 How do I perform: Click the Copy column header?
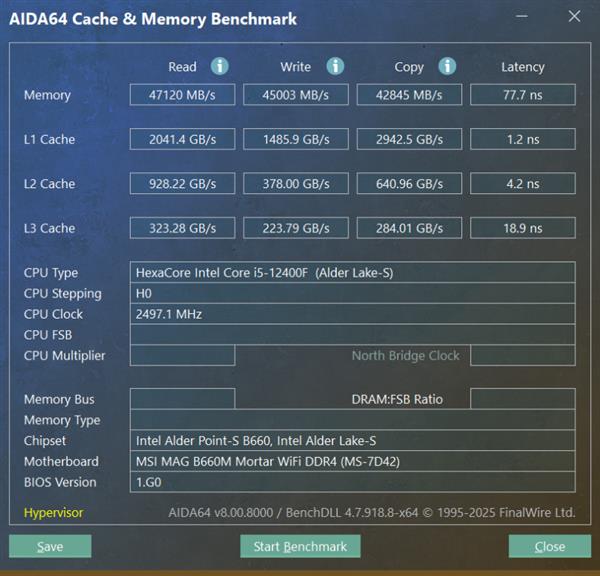[409, 67]
